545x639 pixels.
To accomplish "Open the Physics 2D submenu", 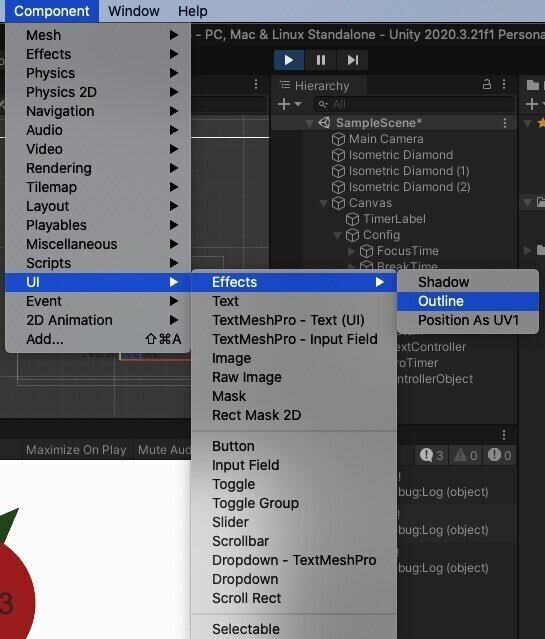I will pos(98,92).
